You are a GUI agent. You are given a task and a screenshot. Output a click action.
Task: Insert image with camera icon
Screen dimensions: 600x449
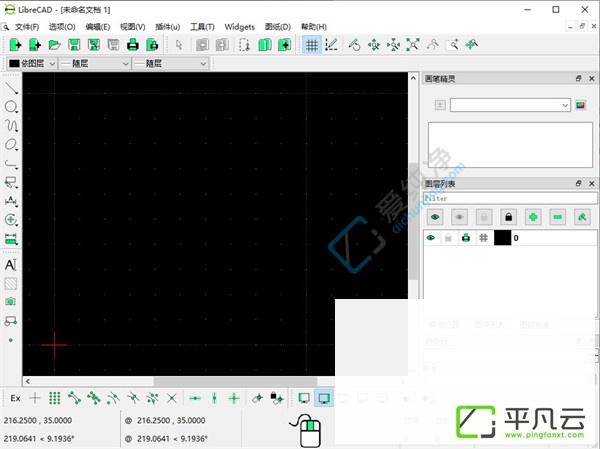[x=11, y=302]
